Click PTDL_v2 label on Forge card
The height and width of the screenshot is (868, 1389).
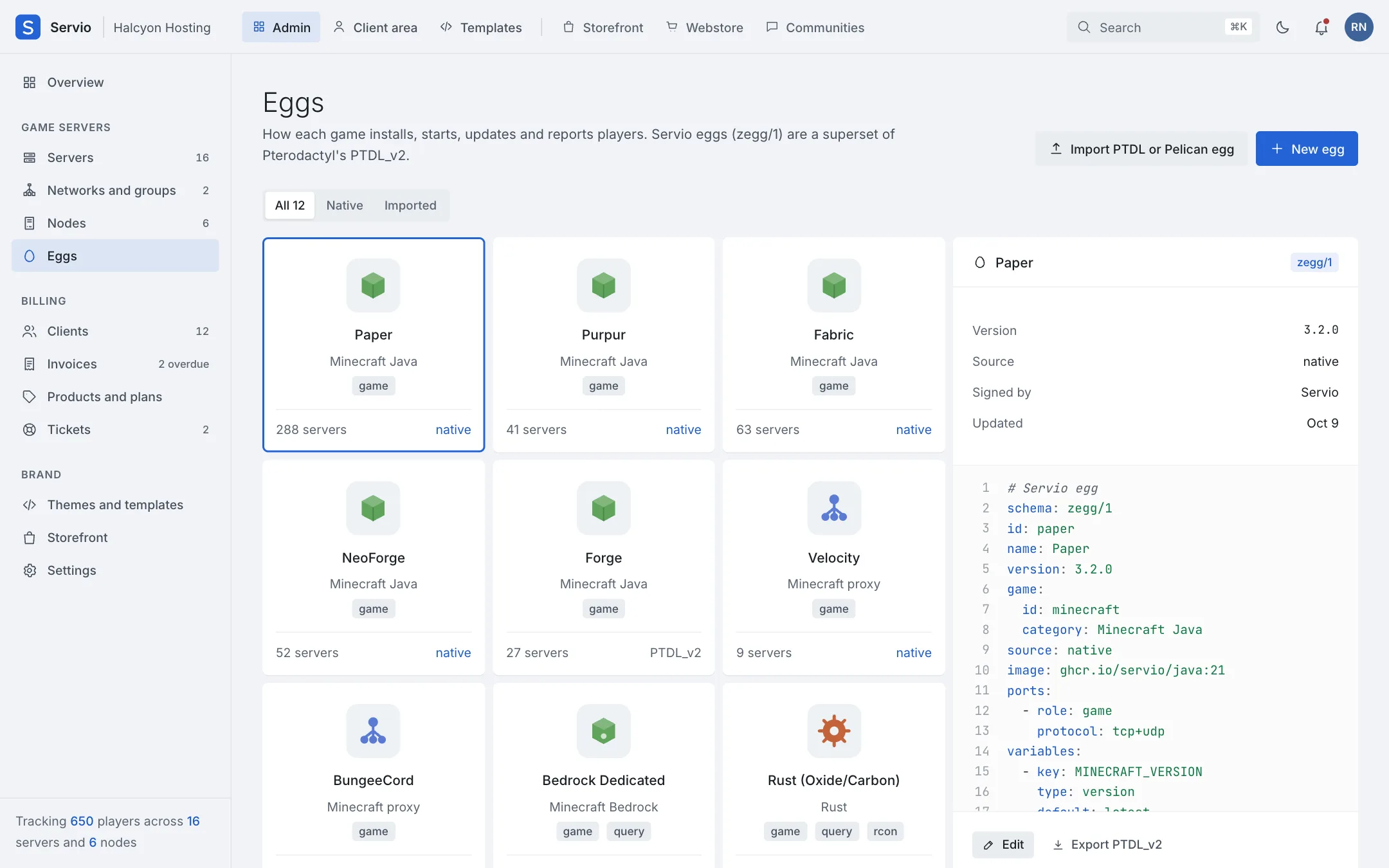click(x=675, y=653)
